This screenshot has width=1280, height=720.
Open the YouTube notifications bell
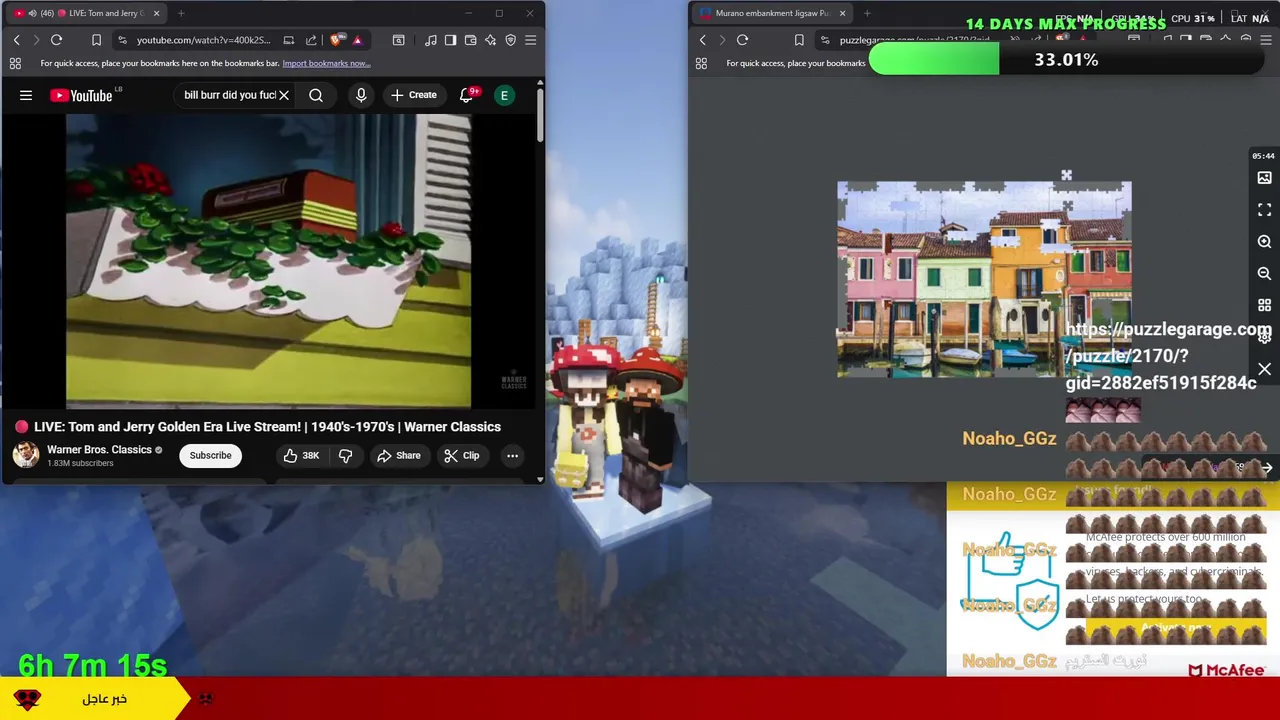point(467,95)
